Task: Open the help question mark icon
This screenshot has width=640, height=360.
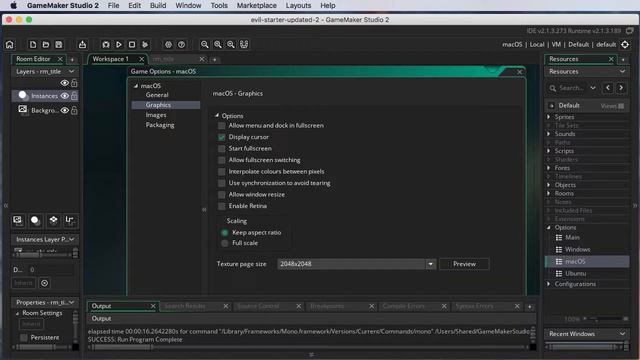Action: pyautogui.click(x=181, y=44)
